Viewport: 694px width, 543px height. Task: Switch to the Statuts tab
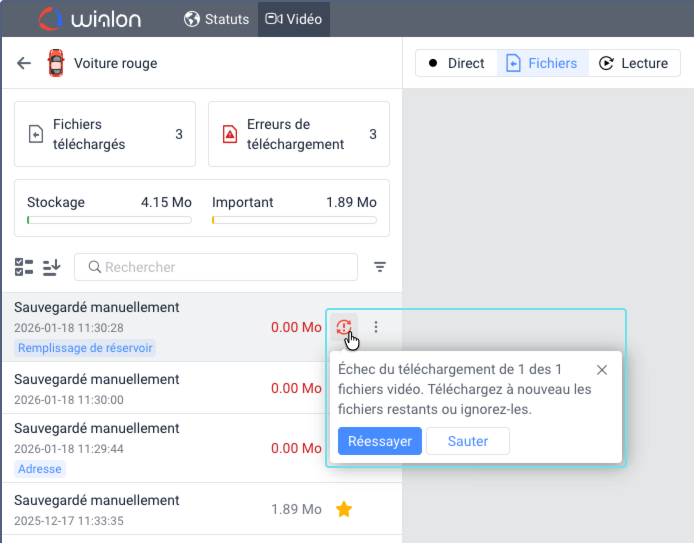pyautogui.click(x=215, y=19)
